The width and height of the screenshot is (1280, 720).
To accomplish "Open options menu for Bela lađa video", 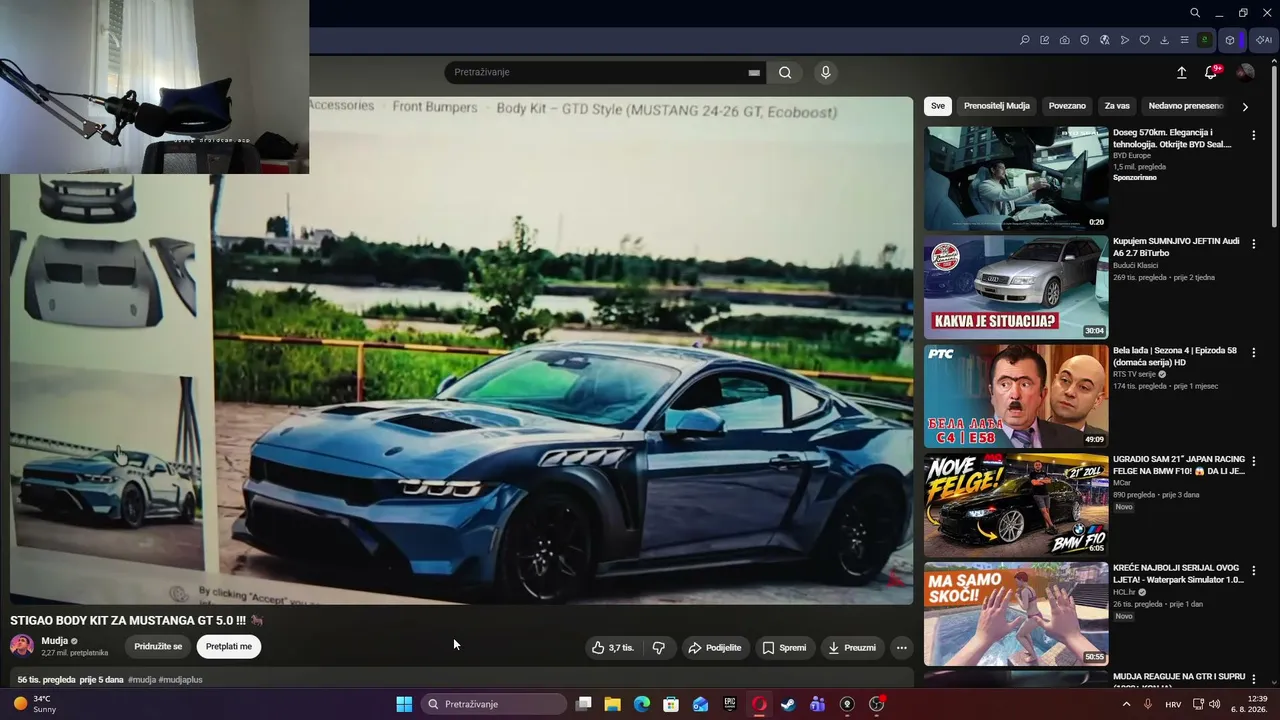I will tap(1253, 353).
